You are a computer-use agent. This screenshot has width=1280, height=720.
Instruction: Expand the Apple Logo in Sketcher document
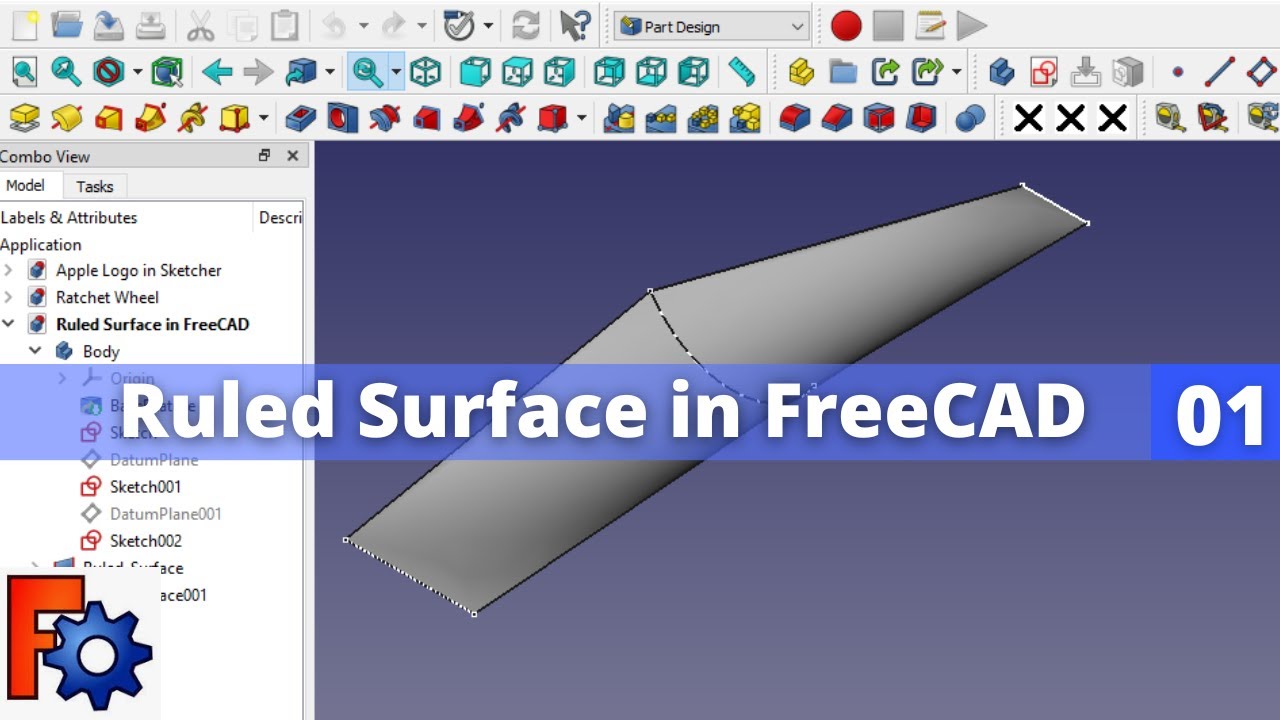click(x=8, y=270)
